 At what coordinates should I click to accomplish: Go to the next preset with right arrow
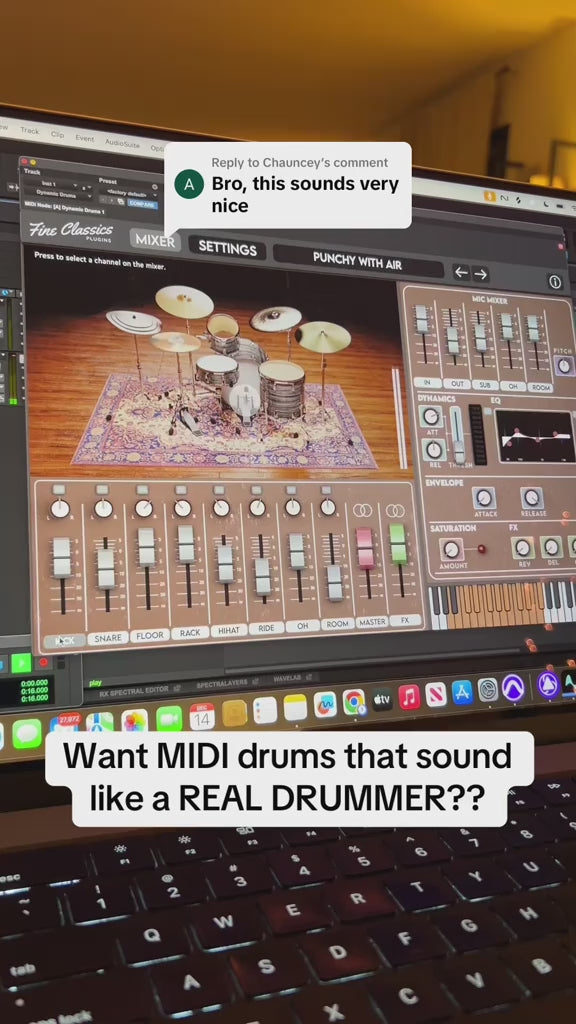point(481,274)
